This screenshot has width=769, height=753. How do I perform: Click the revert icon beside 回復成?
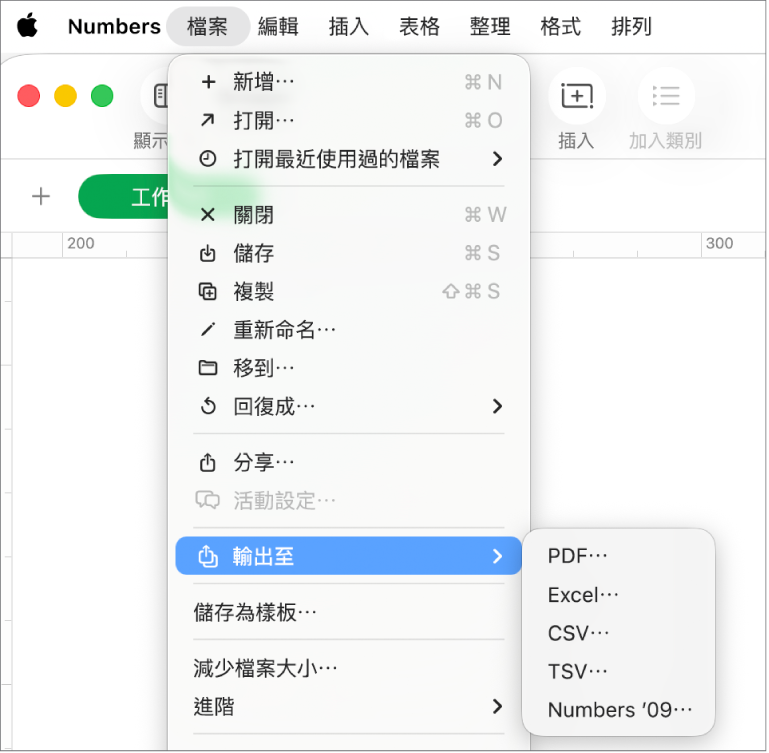coord(208,406)
